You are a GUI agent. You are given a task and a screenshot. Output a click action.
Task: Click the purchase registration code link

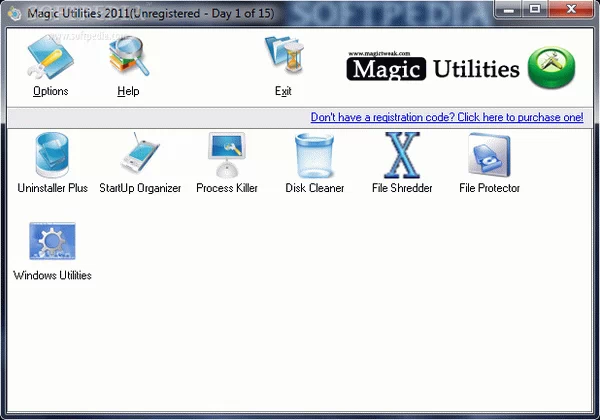[x=447, y=117]
